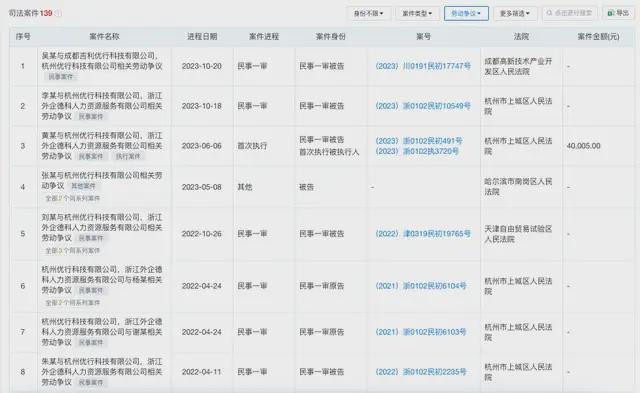Viewport: 640px width, 393px height.
Task: Click the 执行案件 tag in row 3
Action: point(128,156)
